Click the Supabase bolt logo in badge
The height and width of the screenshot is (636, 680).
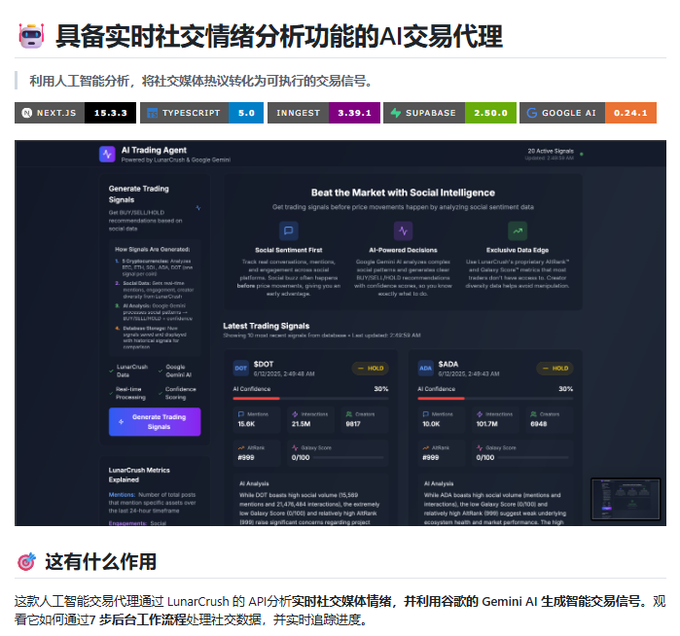tap(396, 113)
